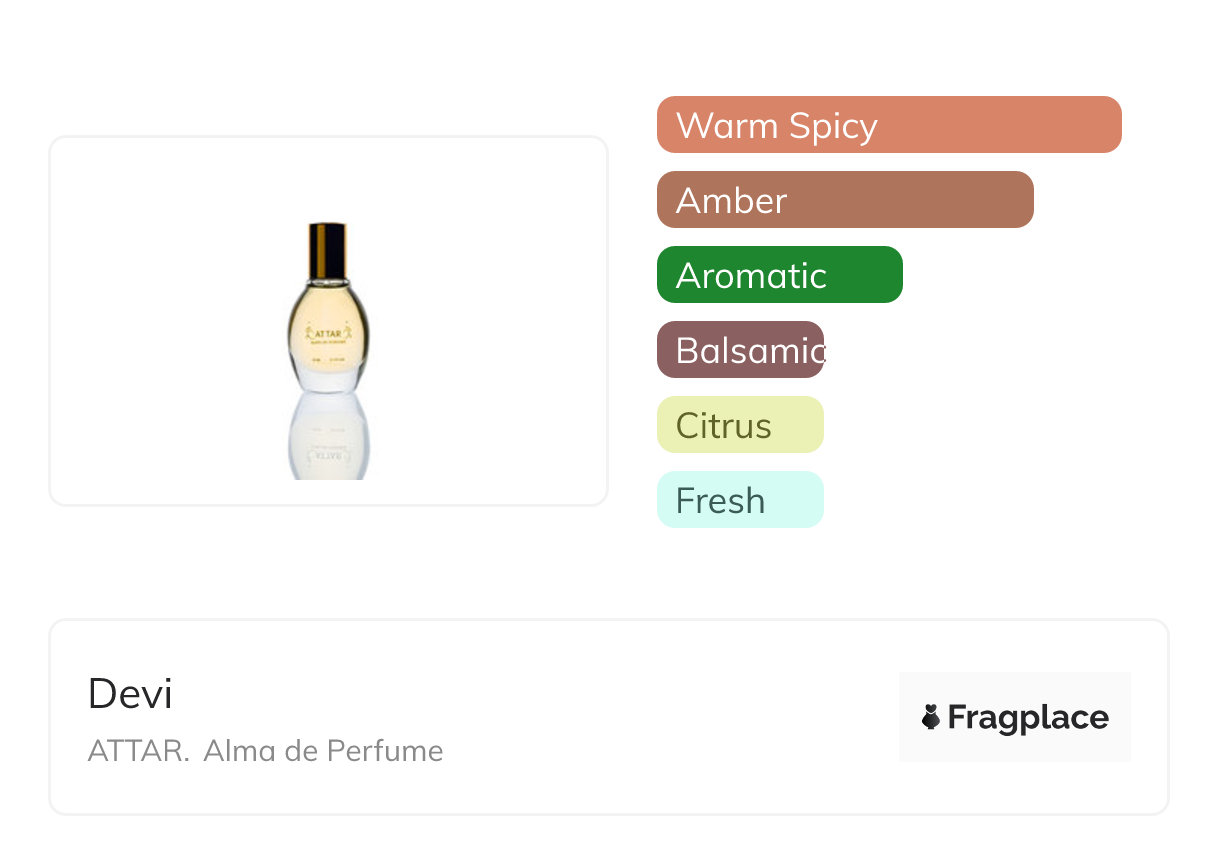Click the Alma de Perfume text
The height and width of the screenshot is (864, 1218).
pos(323,751)
